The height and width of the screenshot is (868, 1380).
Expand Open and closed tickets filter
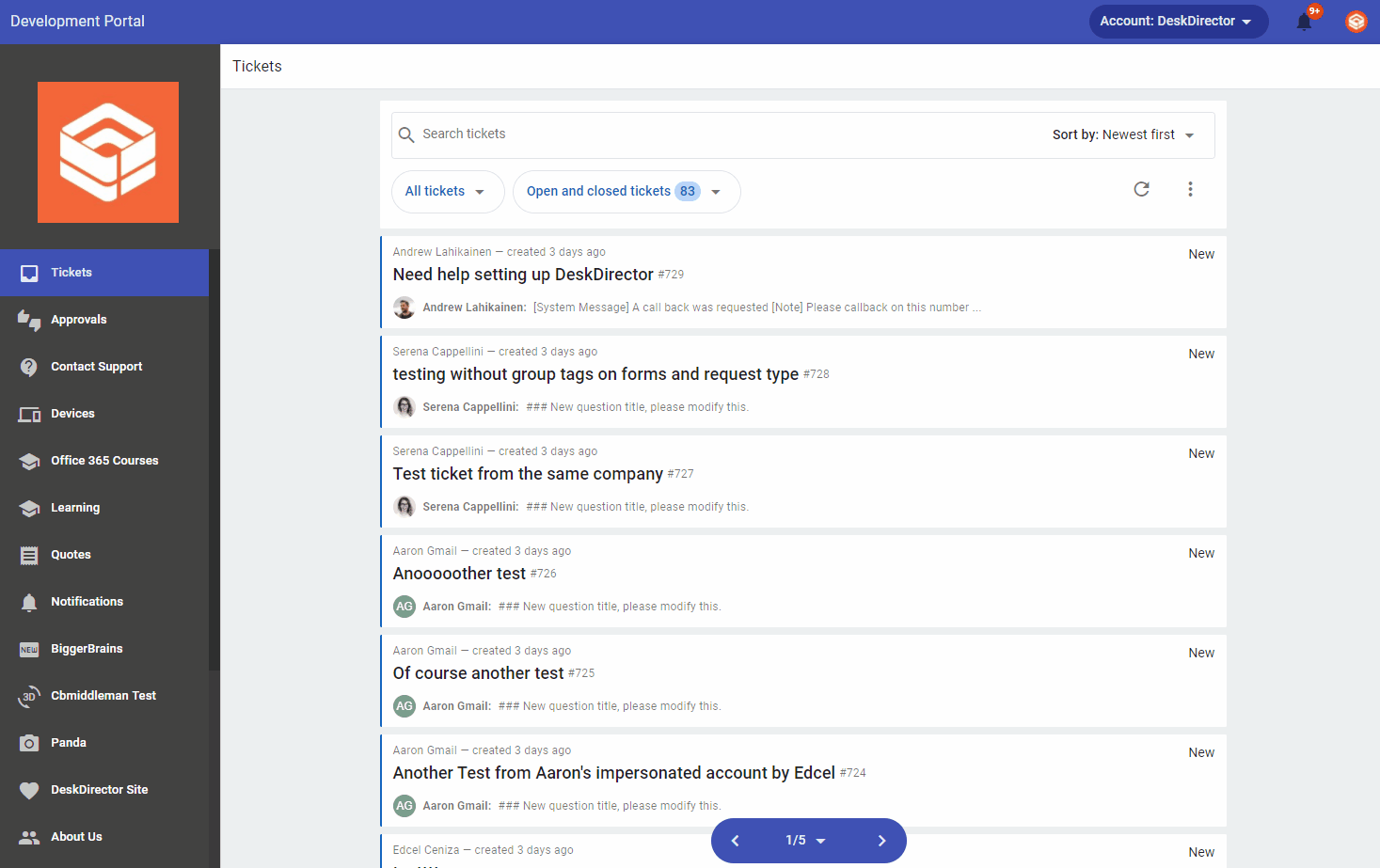tap(627, 192)
